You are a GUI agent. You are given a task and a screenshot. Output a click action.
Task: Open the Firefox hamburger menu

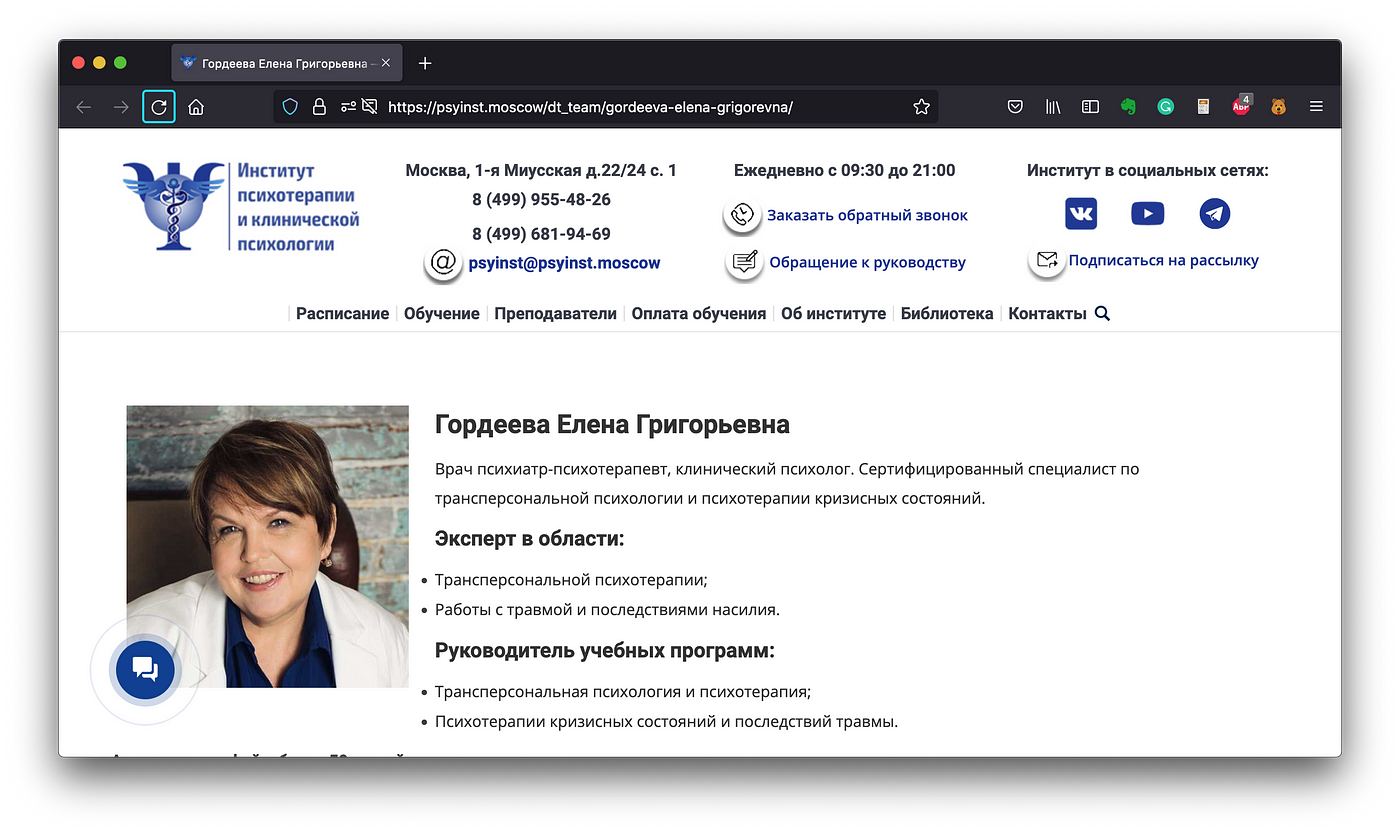point(1316,107)
